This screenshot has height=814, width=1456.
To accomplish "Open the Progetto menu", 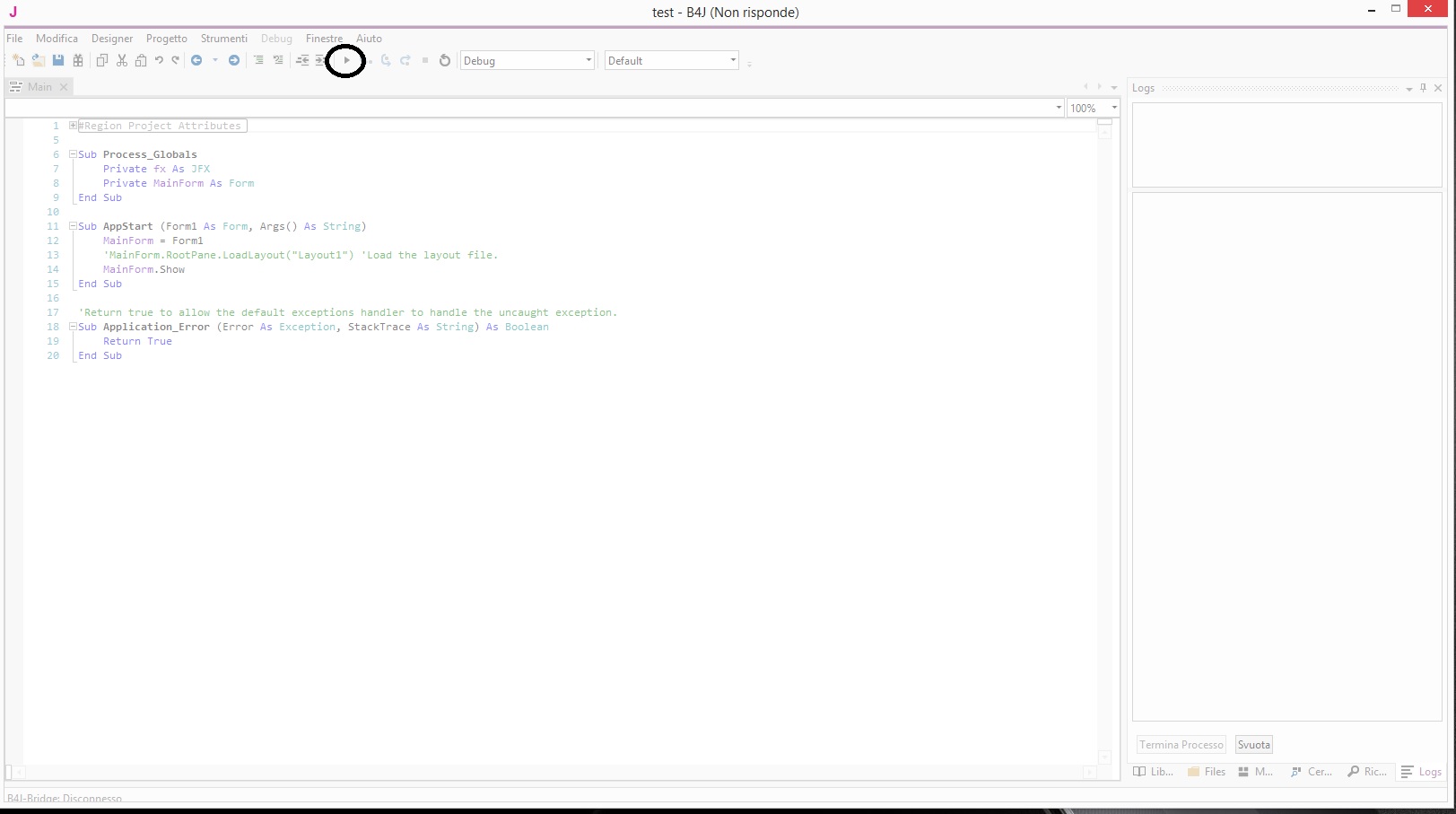I will [x=166, y=39].
